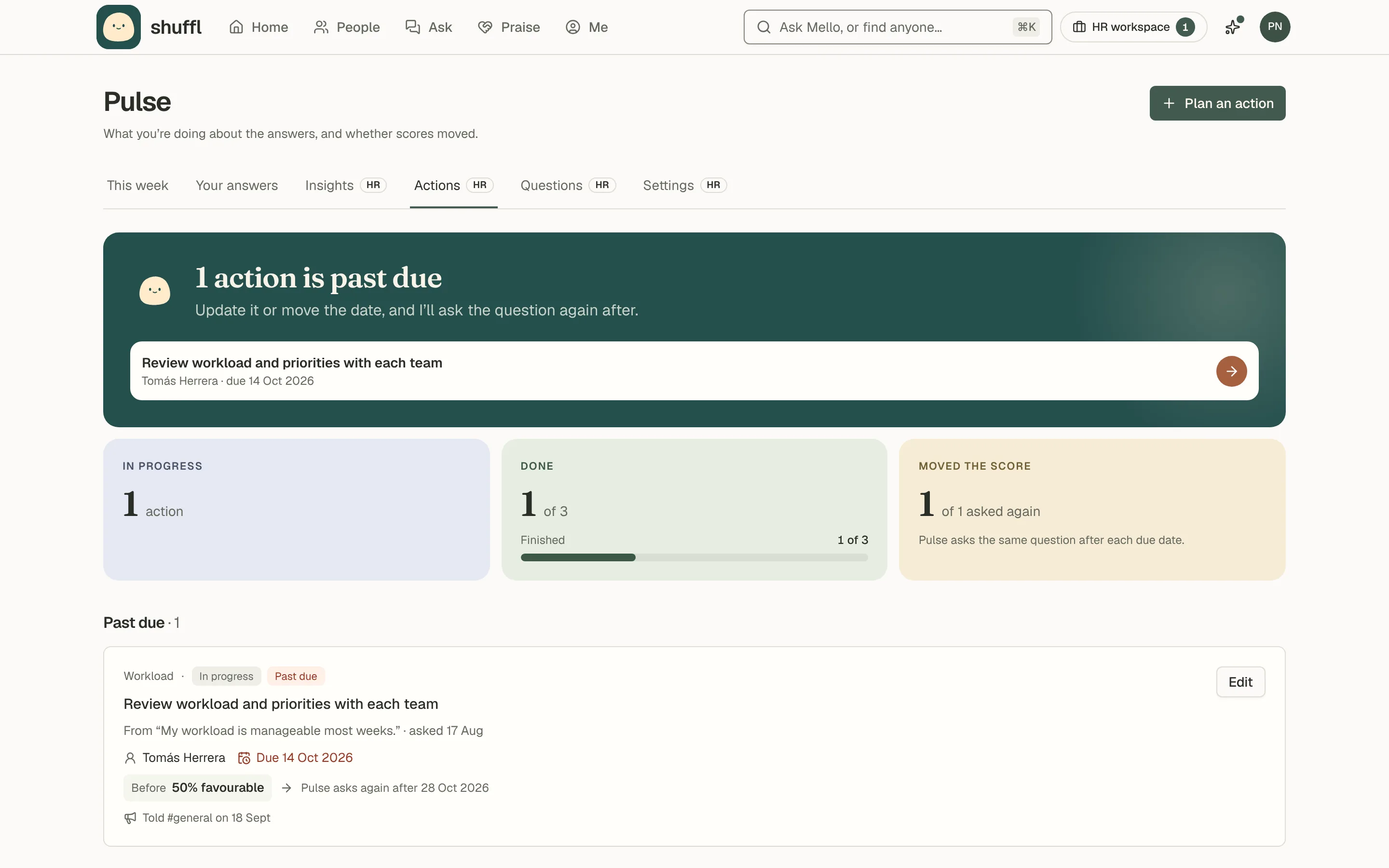Click the In progress status tag
Screen dimensions: 1389x868
[226, 676]
